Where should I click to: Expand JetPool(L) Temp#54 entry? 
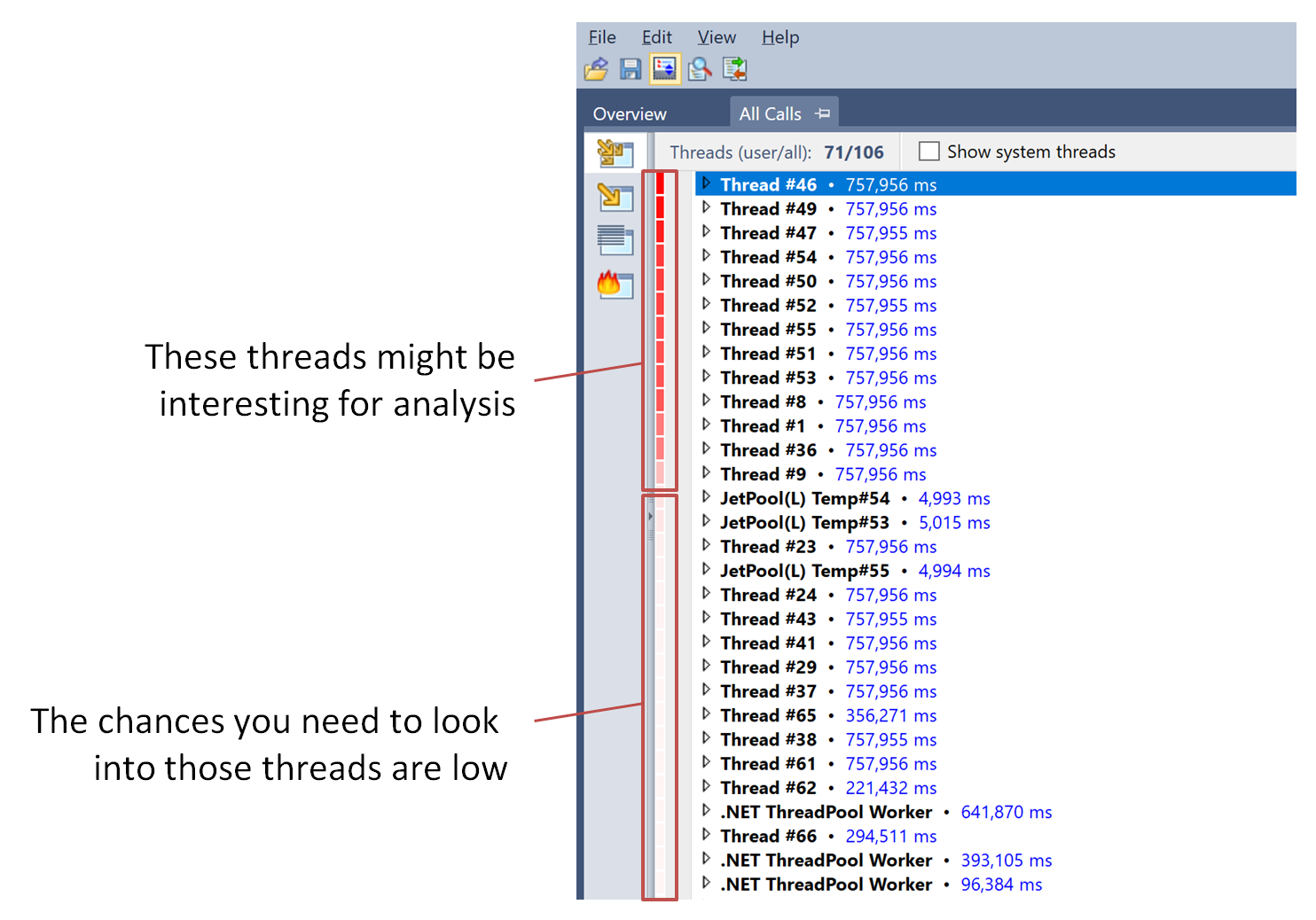[x=706, y=498]
